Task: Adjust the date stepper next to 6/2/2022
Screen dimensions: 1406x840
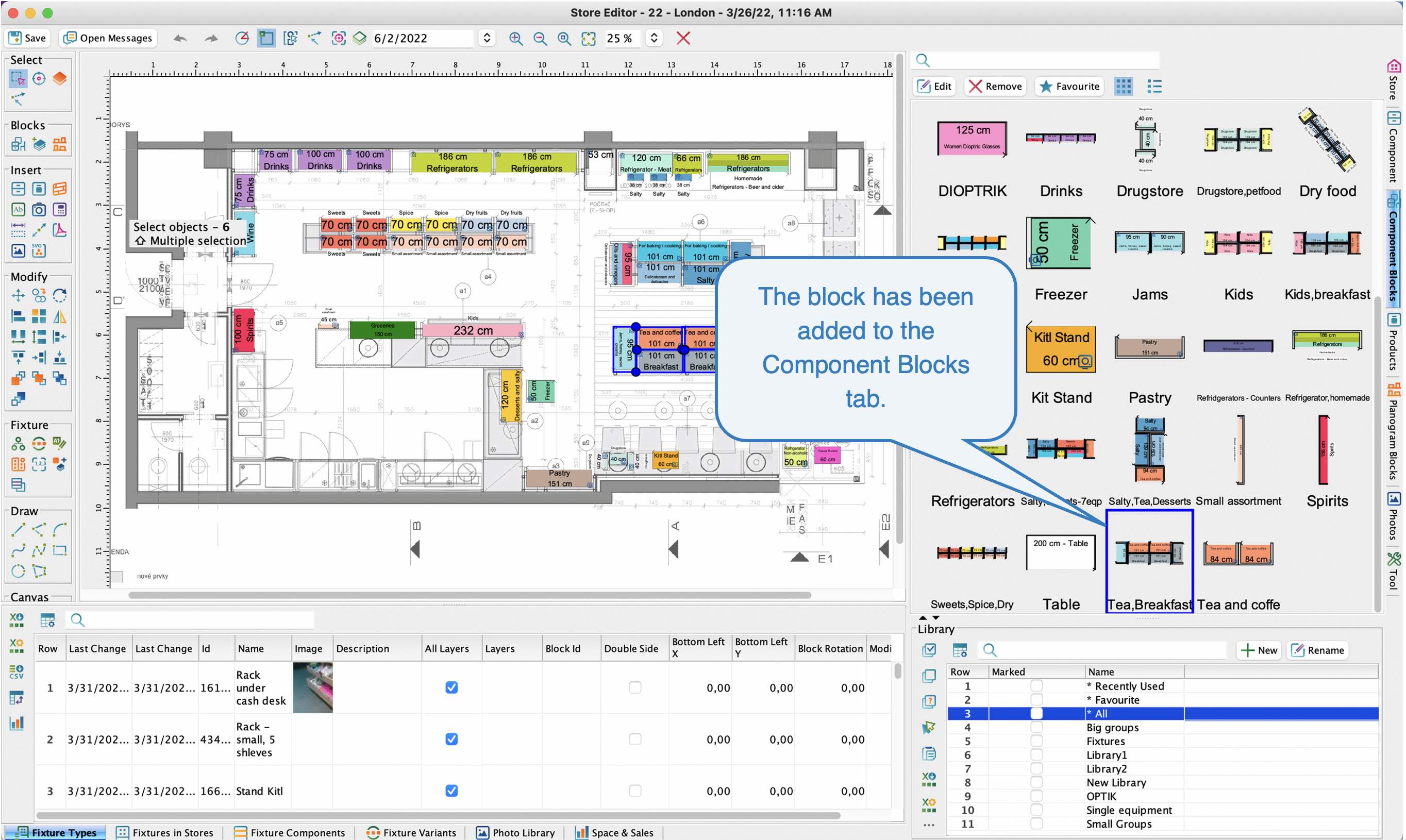Action: [x=487, y=38]
